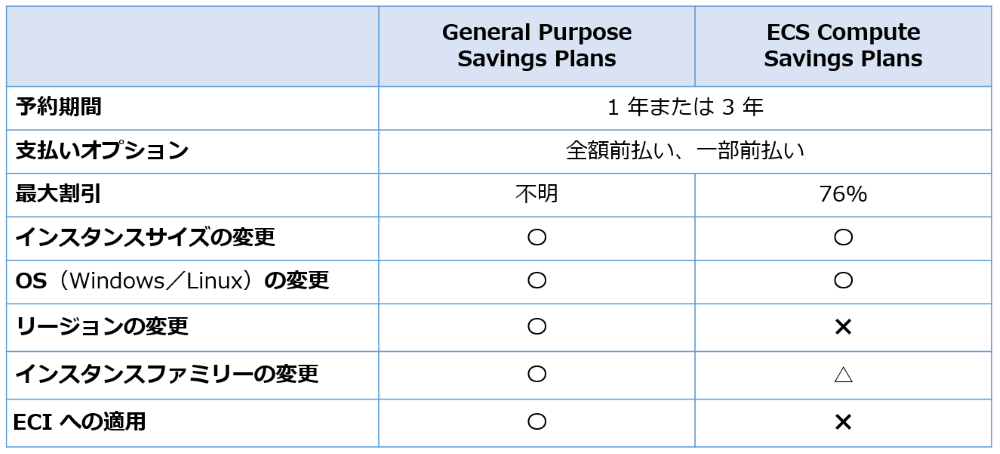Image resolution: width=1000 pixels, height=454 pixels.
Task: Click the General Purpose circle for インスタンスサイズの変更
Action: tap(537, 238)
